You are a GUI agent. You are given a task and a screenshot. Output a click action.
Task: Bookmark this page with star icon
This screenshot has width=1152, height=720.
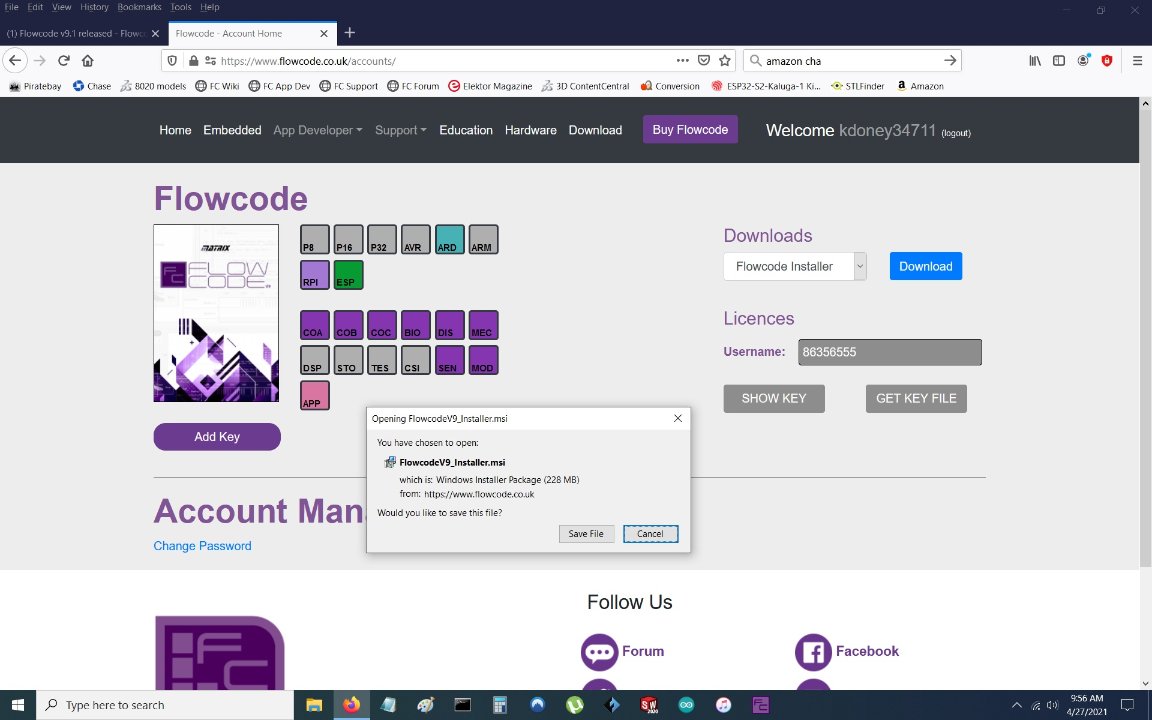point(725,60)
